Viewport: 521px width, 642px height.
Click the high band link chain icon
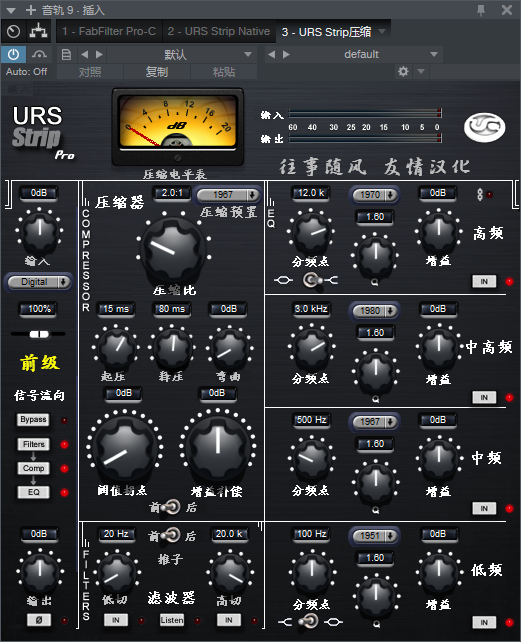click(x=480, y=194)
